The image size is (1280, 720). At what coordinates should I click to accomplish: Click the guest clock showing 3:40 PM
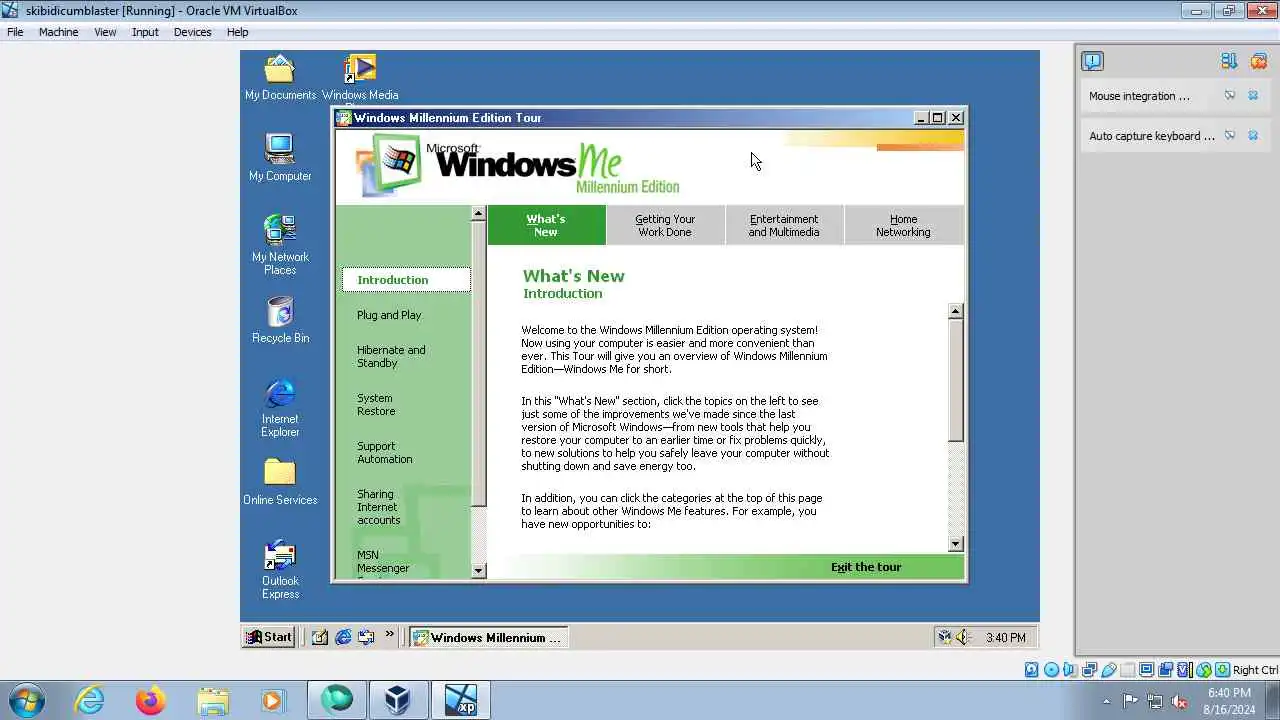point(1005,638)
